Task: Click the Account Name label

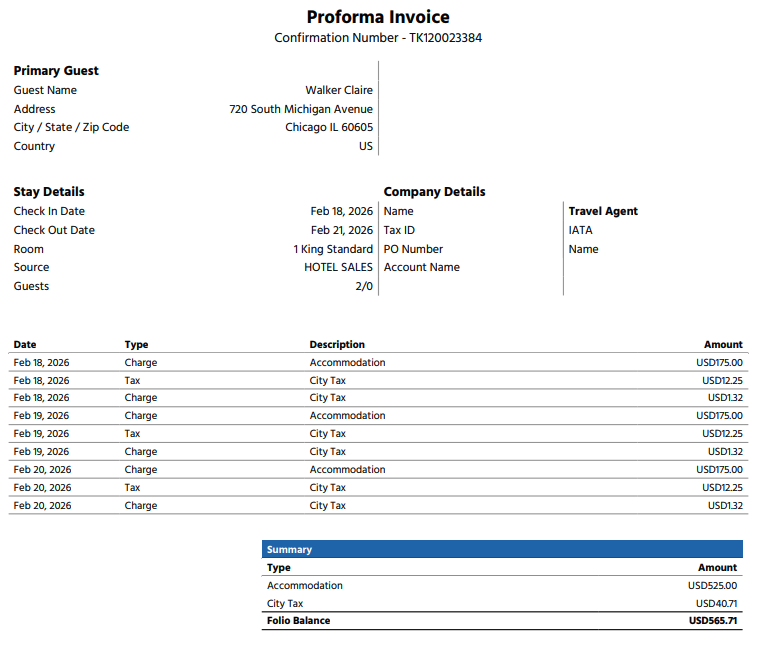Action: [421, 267]
